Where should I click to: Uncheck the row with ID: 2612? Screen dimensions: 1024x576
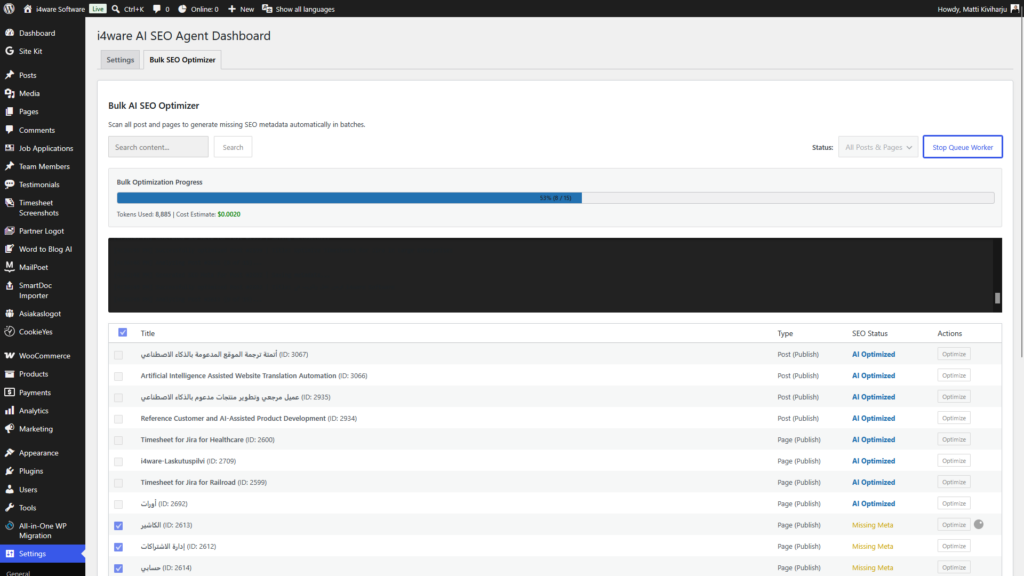[x=118, y=547]
